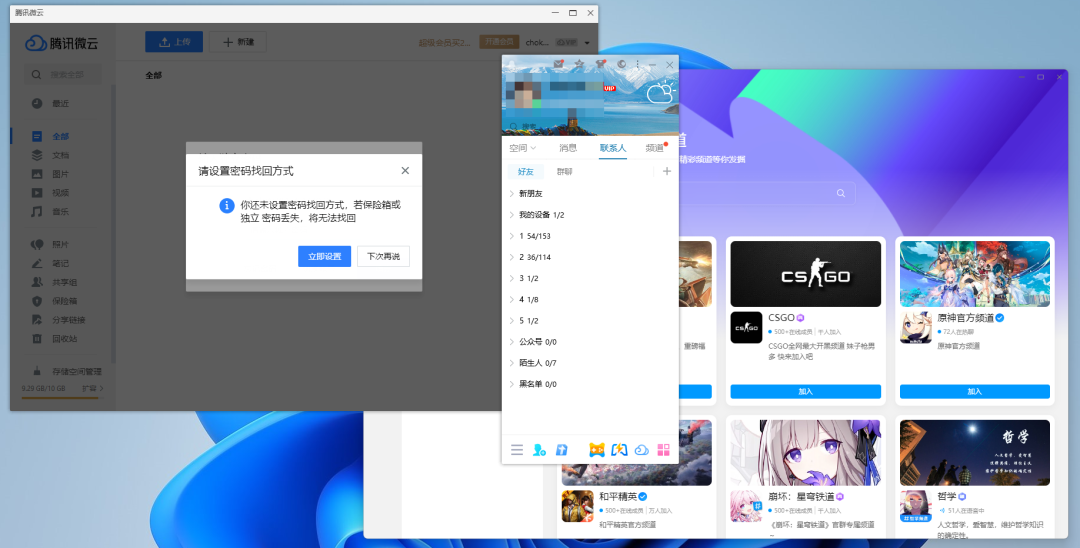Open the QQ mail envelope icon
This screenshot has height=548, width=1080.
(x=559, y=64)
